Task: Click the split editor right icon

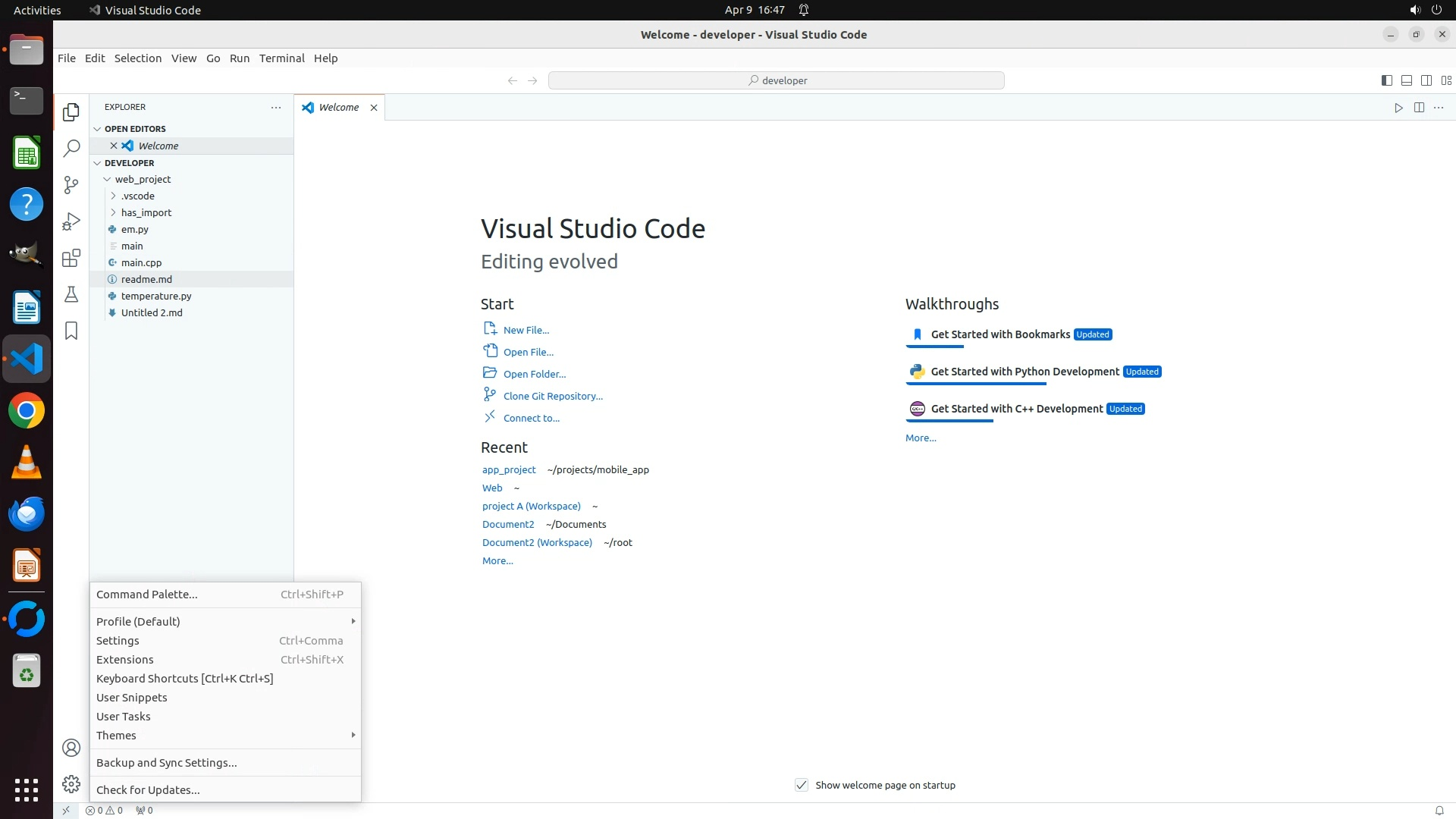Action: (x=1419, y=108)
